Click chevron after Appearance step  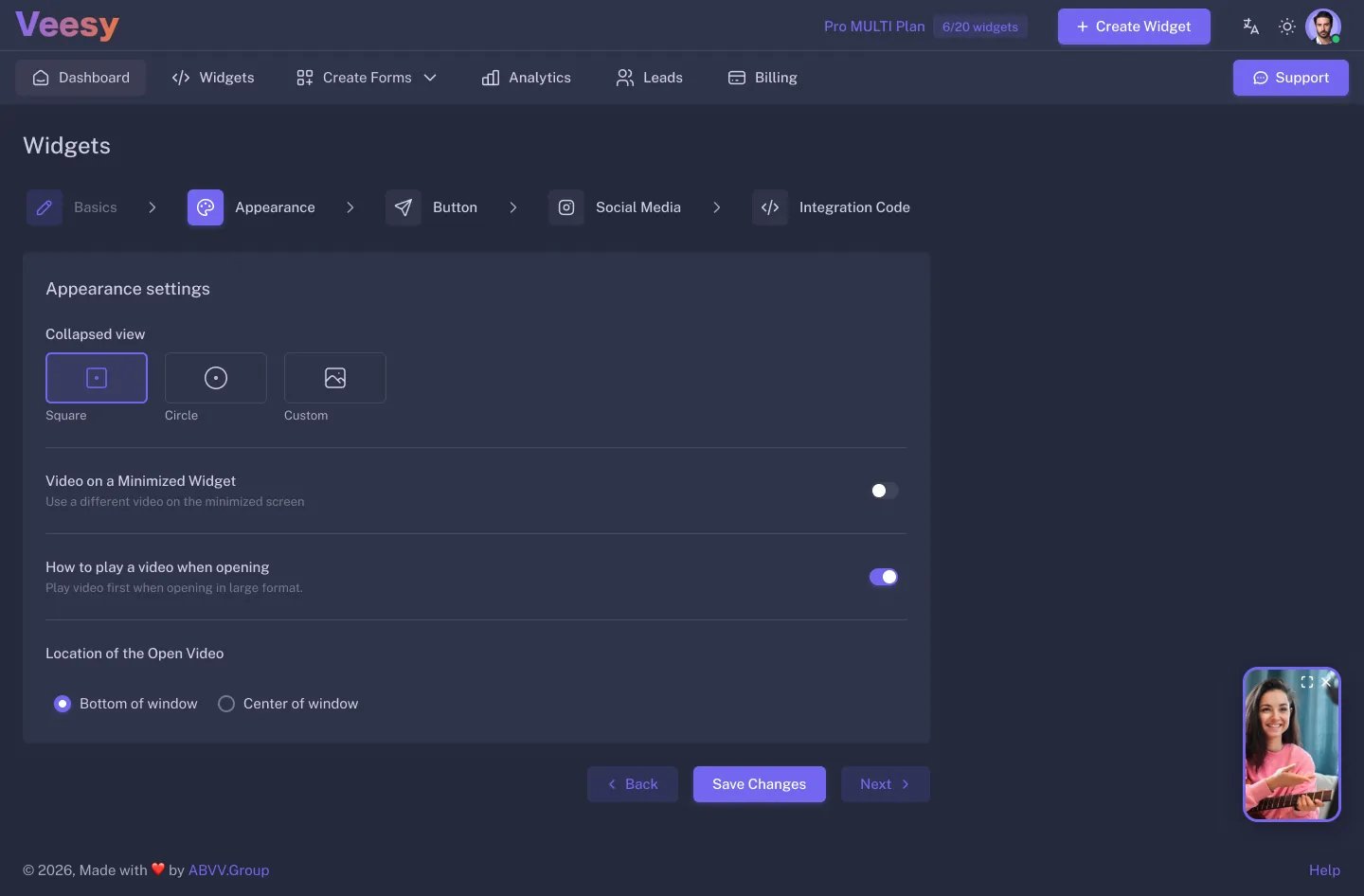(350, 207)
